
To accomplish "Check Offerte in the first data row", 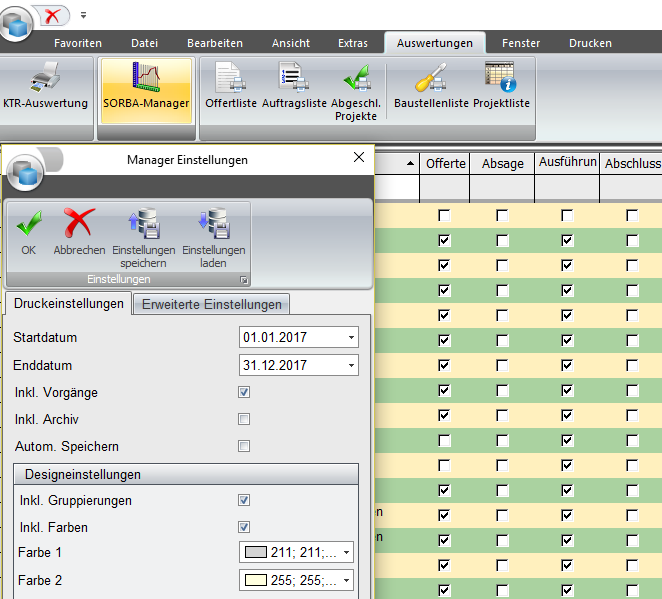I will pos(444,216).
